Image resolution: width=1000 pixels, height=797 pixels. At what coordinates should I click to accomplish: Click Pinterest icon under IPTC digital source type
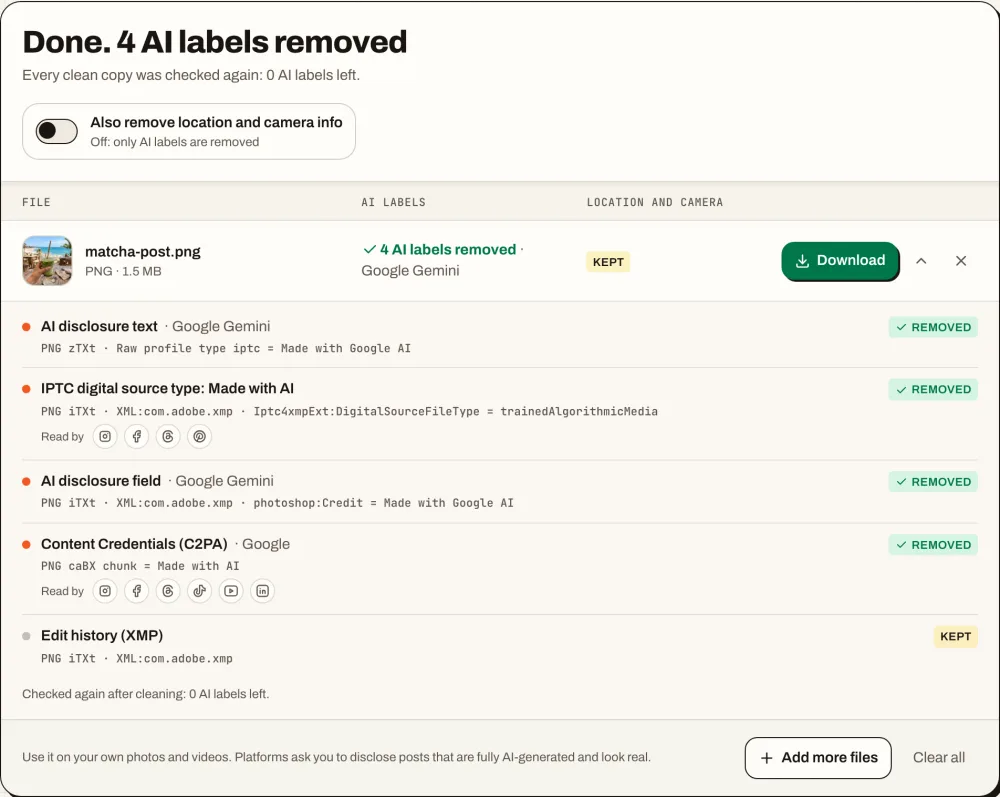coord(200,437)
